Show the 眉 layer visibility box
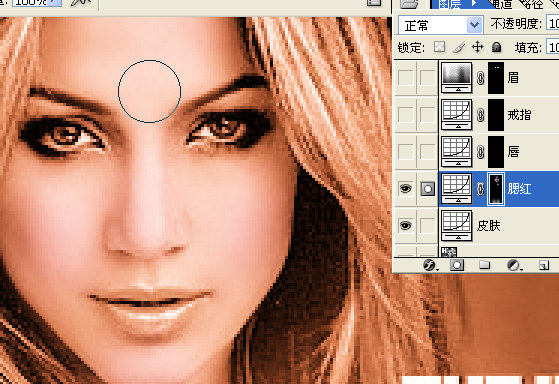Screen dimensions: 559x384 point(405,77)
